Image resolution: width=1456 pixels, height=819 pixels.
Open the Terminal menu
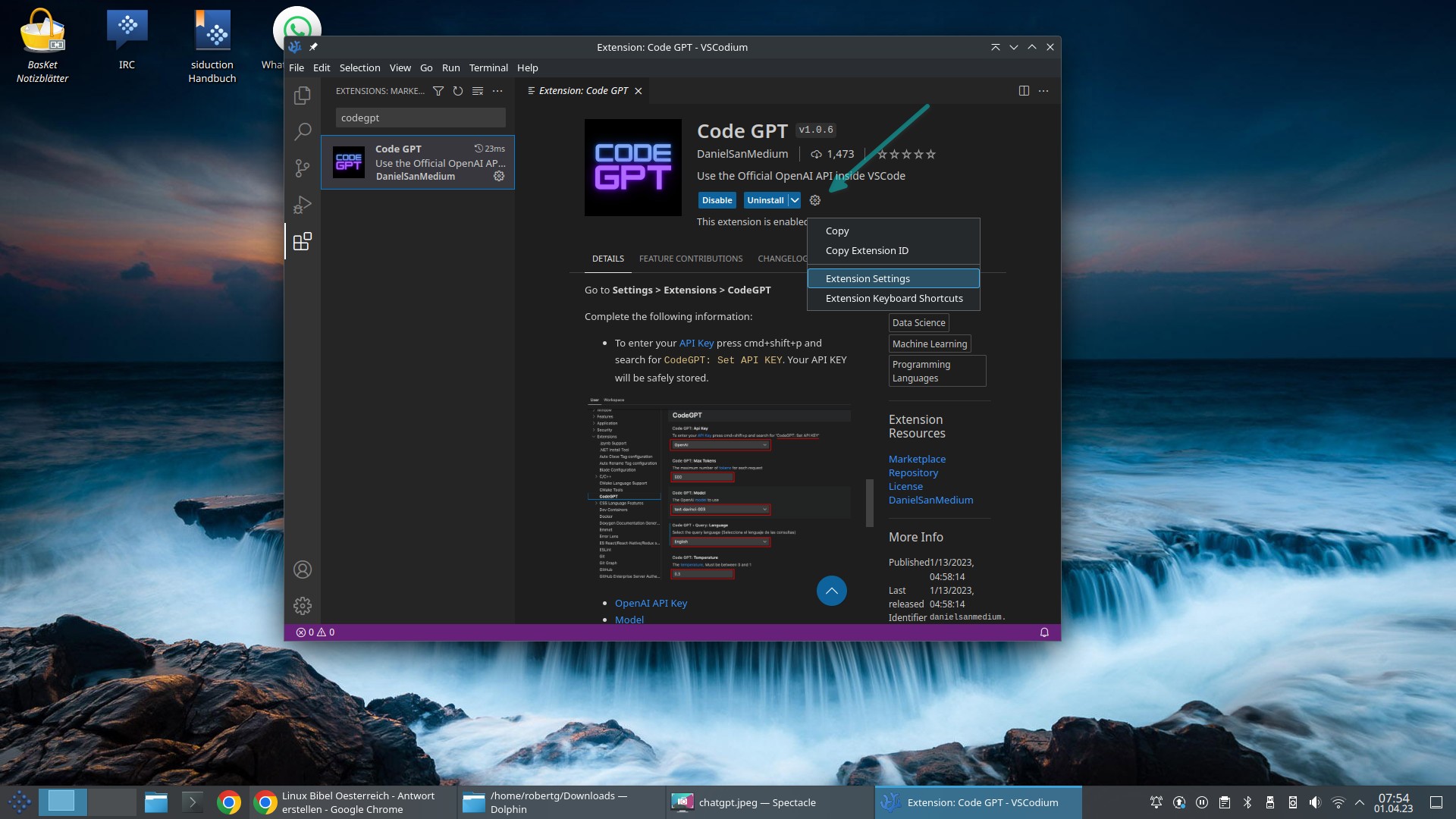[488, 67]
